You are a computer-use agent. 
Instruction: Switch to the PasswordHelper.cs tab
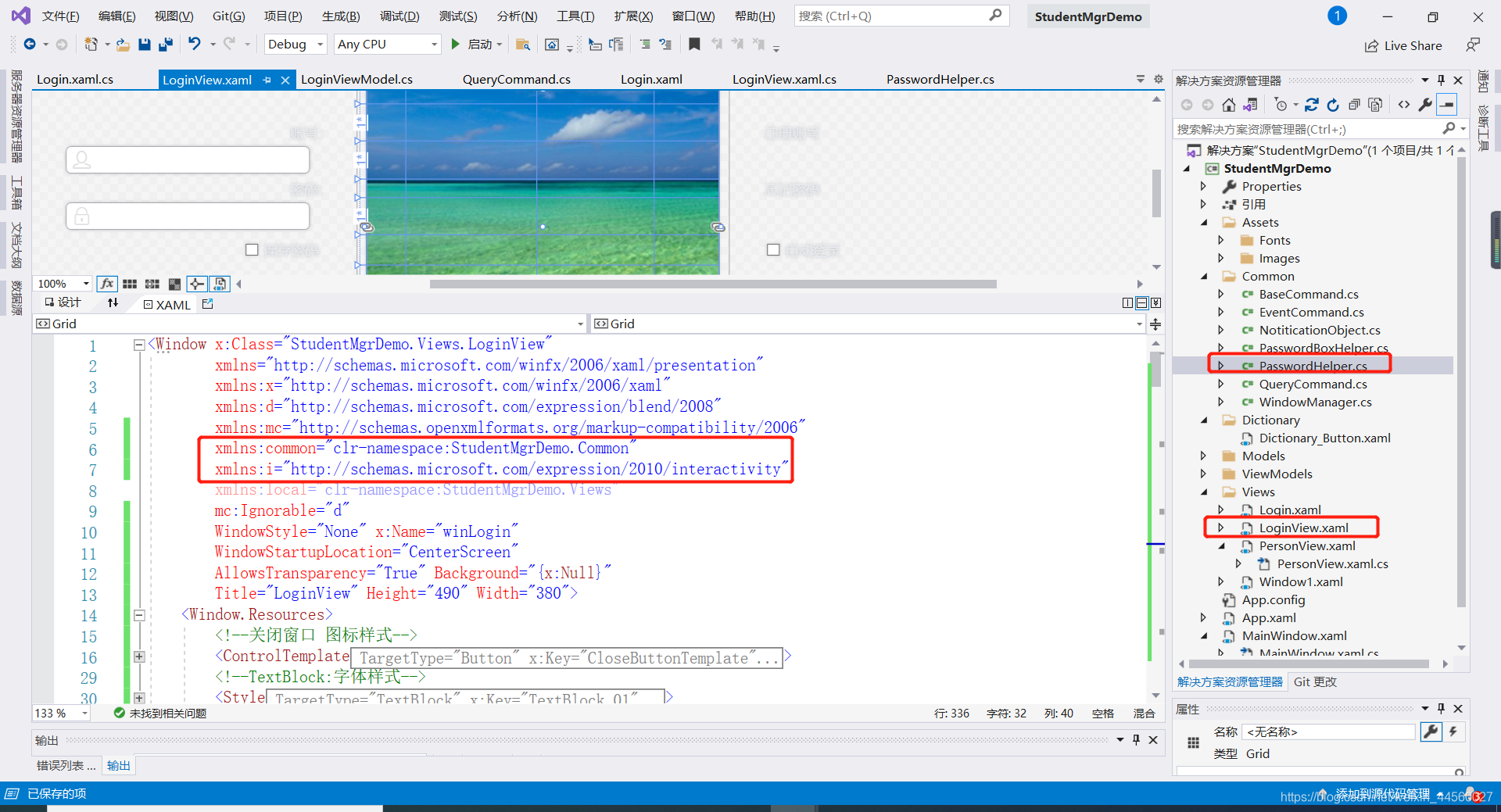[940, 79]
